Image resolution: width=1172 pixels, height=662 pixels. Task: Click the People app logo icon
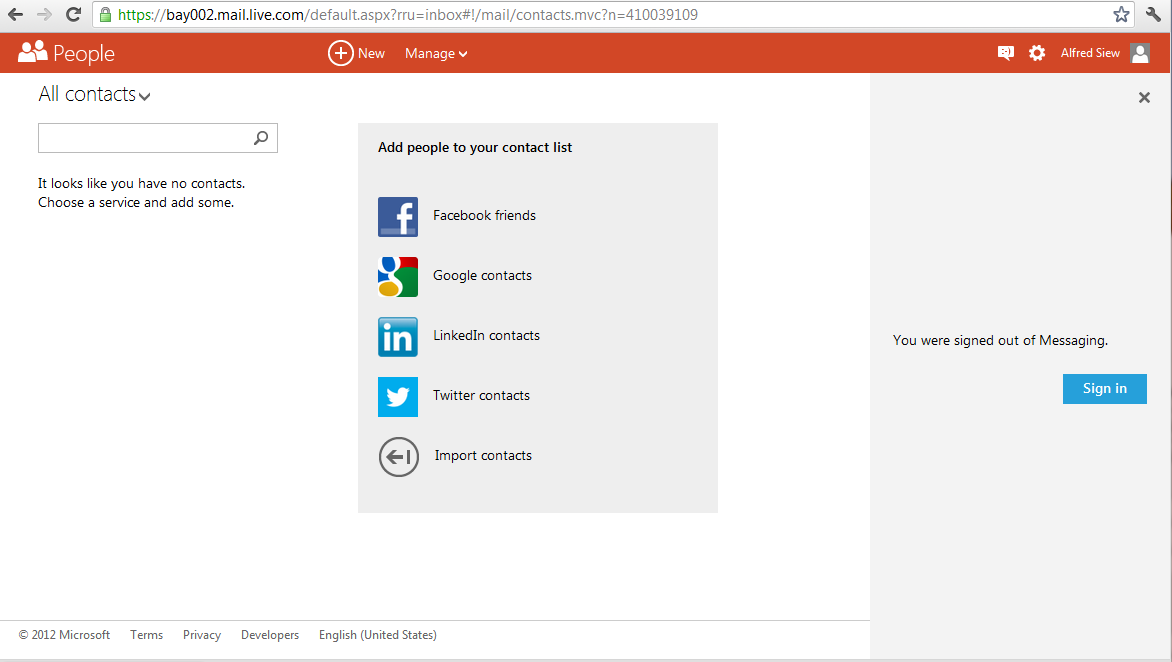pos(32,52)
